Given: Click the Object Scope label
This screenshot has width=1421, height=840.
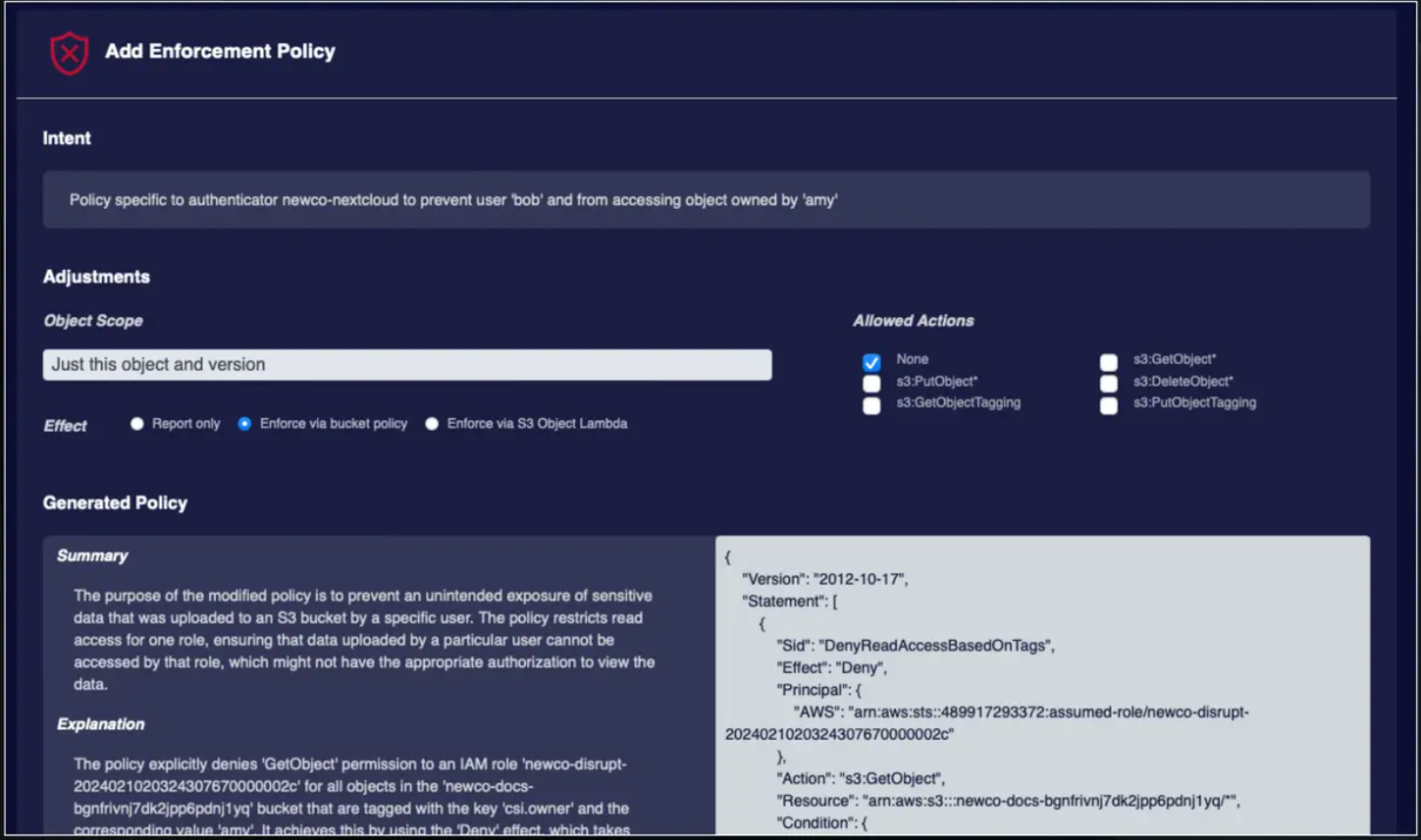Looking at the screenshot, I should click(x=93, y=321).
